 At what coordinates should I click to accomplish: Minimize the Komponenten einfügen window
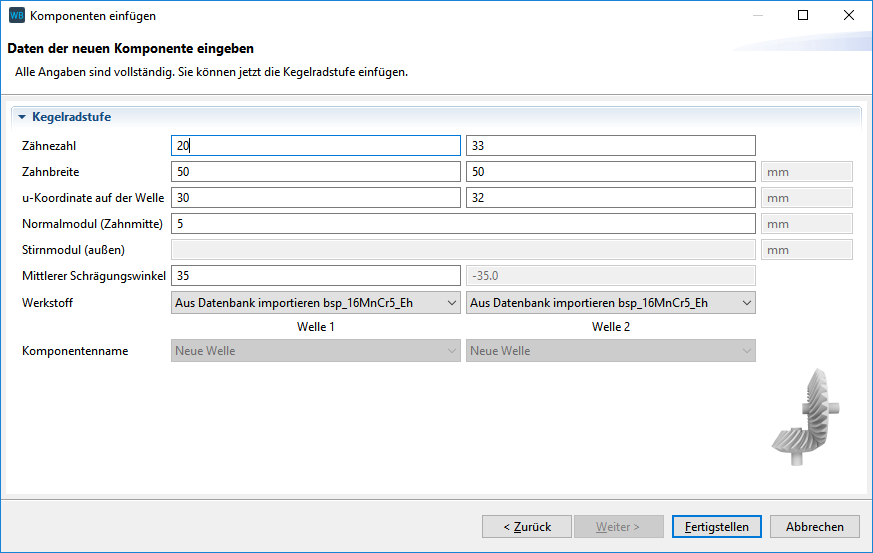pos(757,16)
